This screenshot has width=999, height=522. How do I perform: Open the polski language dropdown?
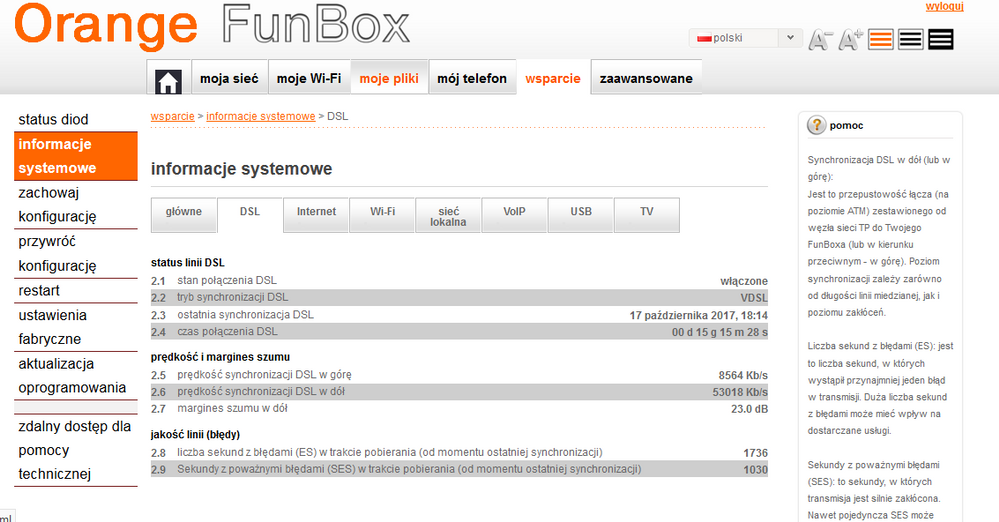[745, 38]
